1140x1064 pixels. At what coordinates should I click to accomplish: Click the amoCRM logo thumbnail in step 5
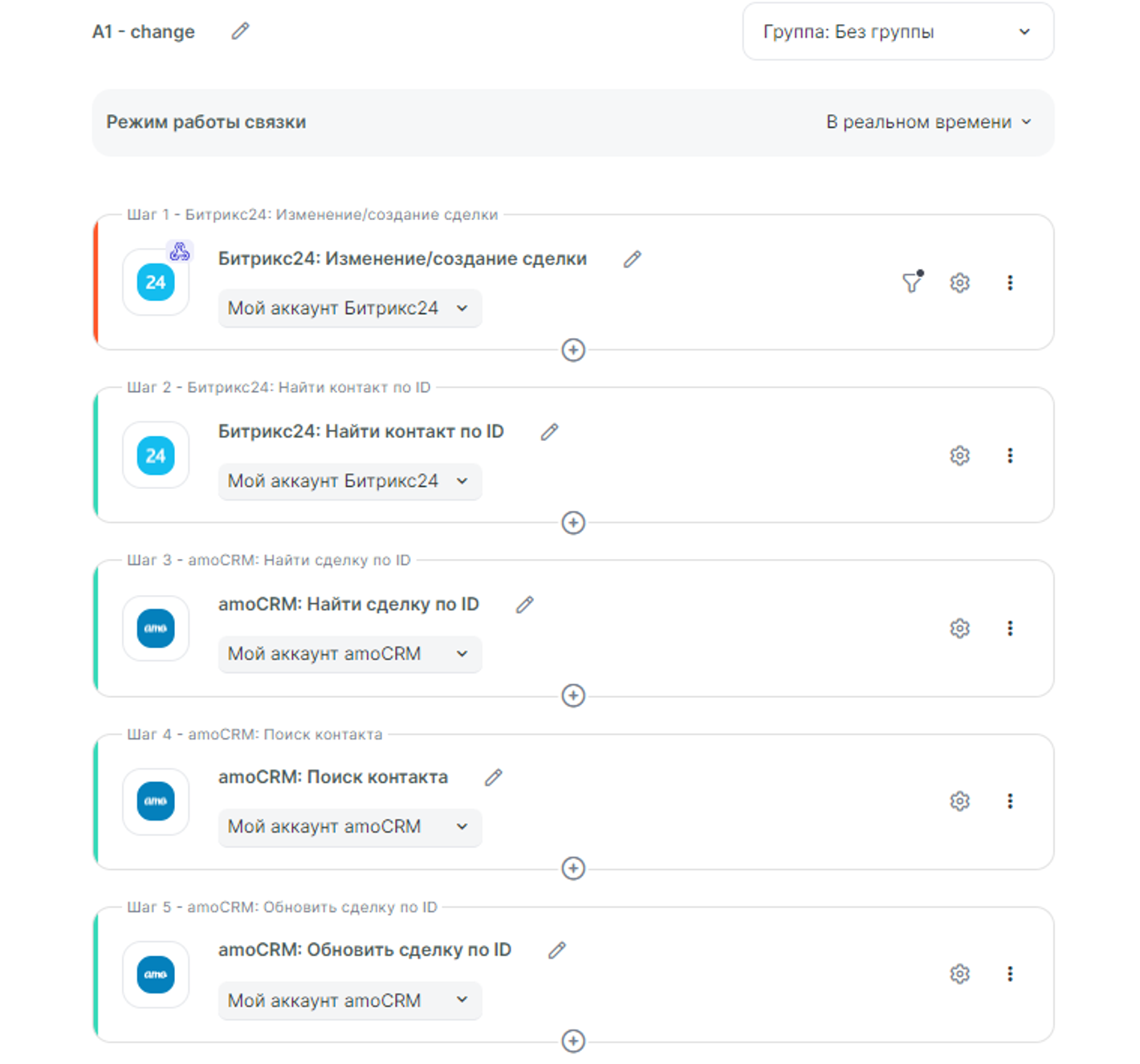click(156, 974)
